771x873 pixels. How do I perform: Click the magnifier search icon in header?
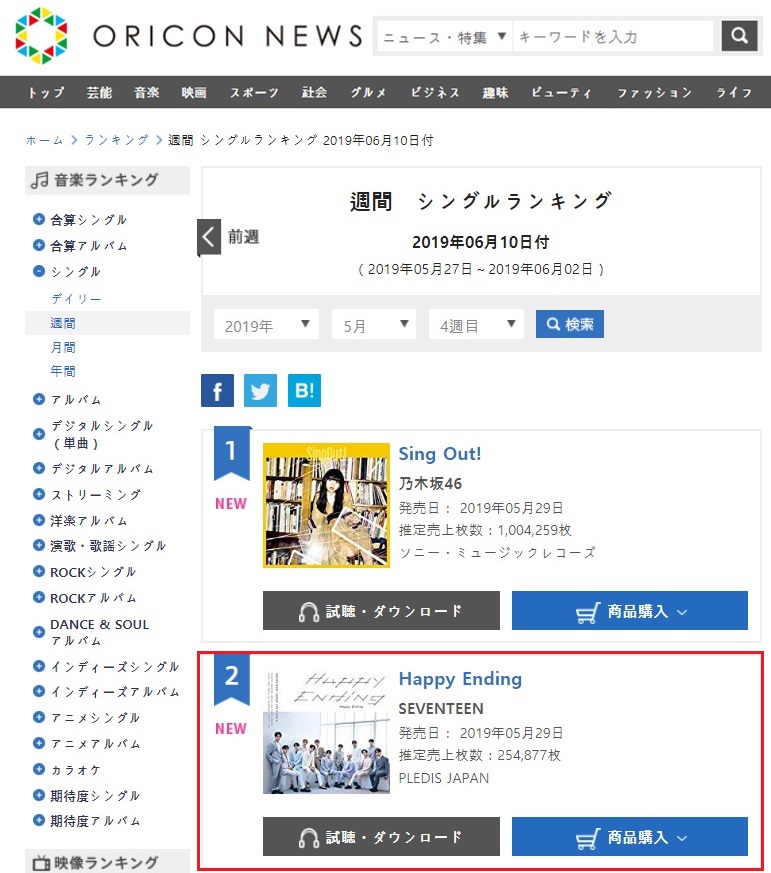[x=739, y=36]
